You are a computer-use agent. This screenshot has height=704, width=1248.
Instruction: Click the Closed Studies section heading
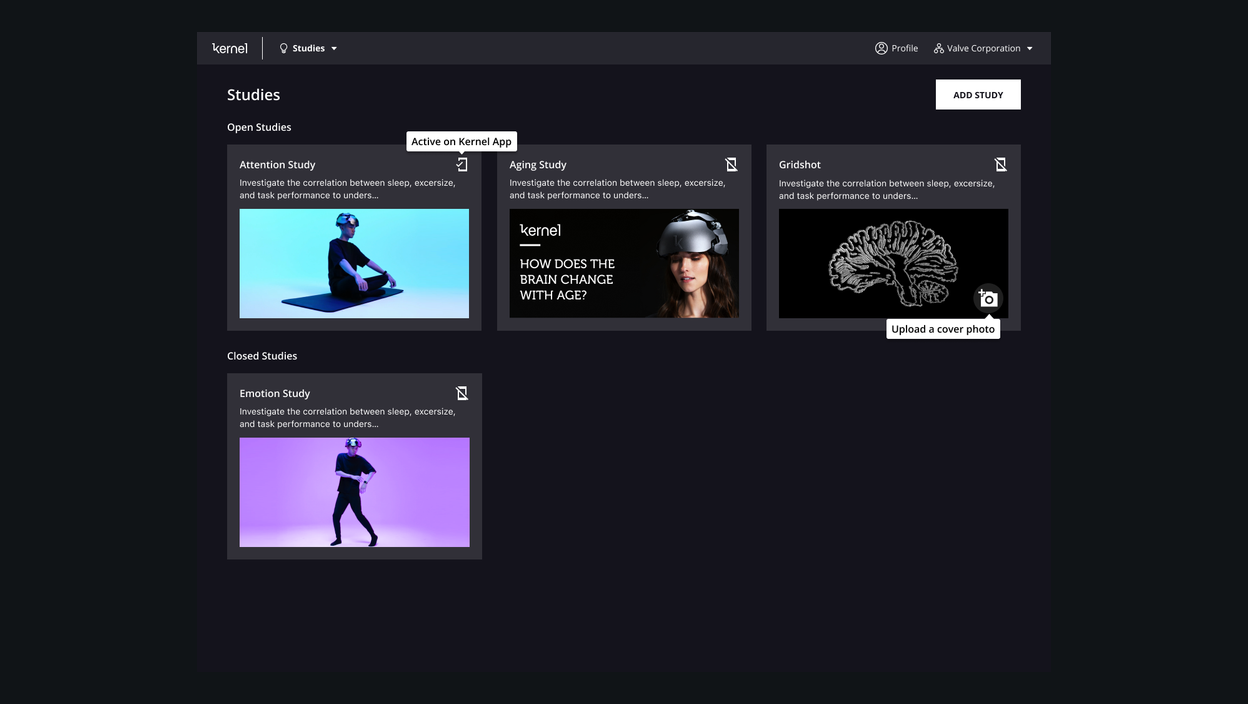tap(262, 356)
